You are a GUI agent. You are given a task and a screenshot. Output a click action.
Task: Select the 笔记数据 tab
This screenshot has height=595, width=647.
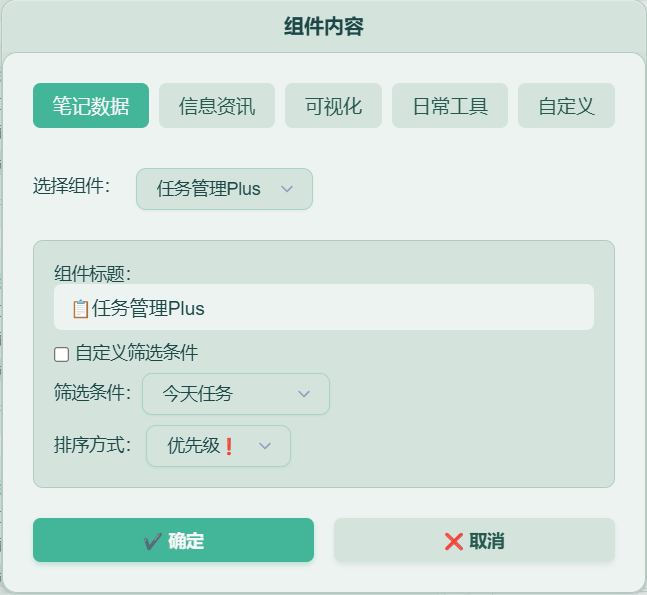tap(91, 106)
